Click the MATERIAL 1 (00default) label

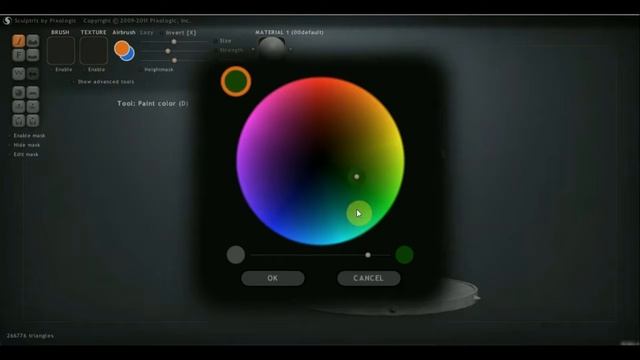(289, 32)
